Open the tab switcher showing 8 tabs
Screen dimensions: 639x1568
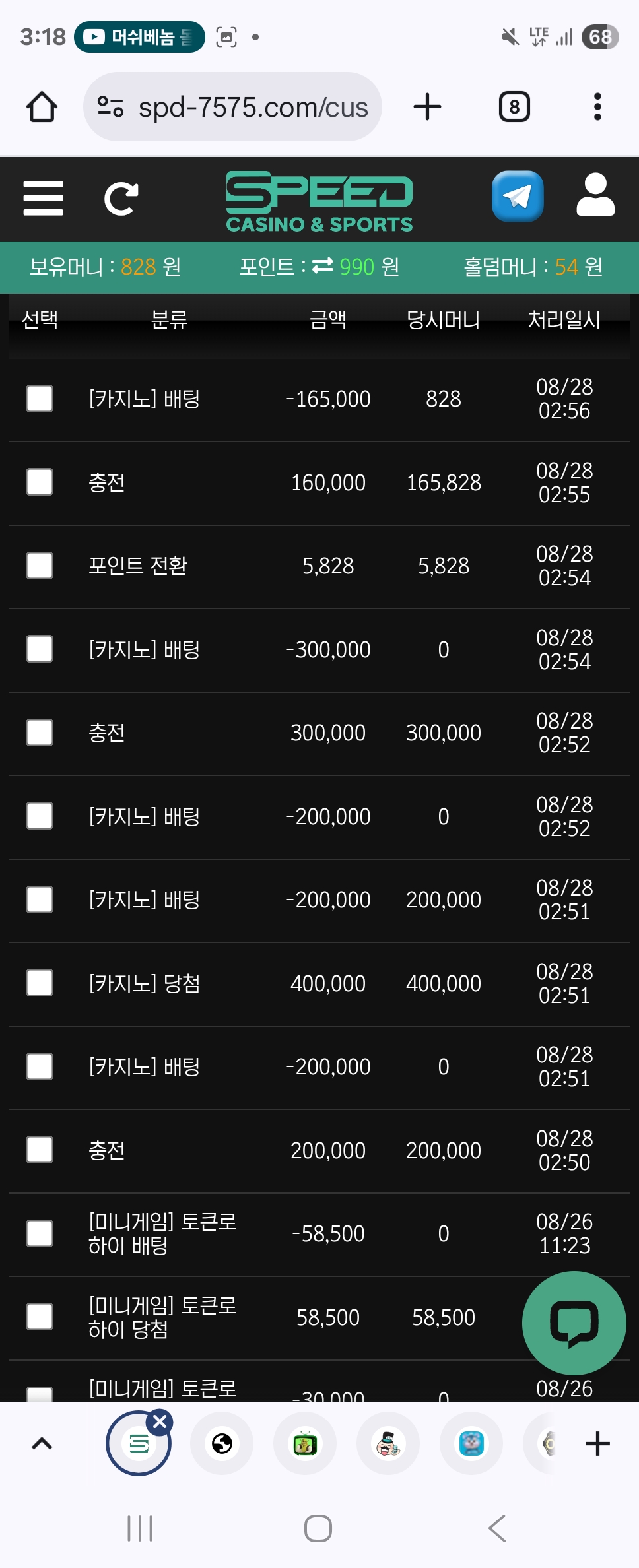514,107
